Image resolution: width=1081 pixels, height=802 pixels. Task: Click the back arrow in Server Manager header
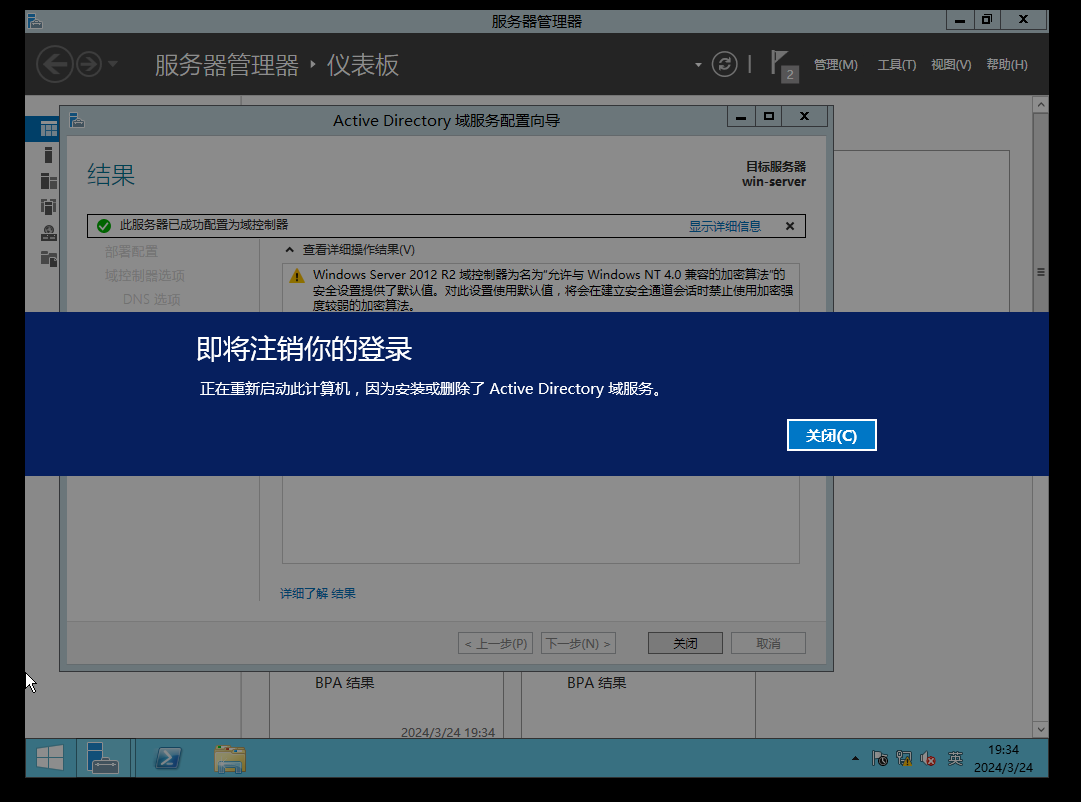click(x=54, y=64)
